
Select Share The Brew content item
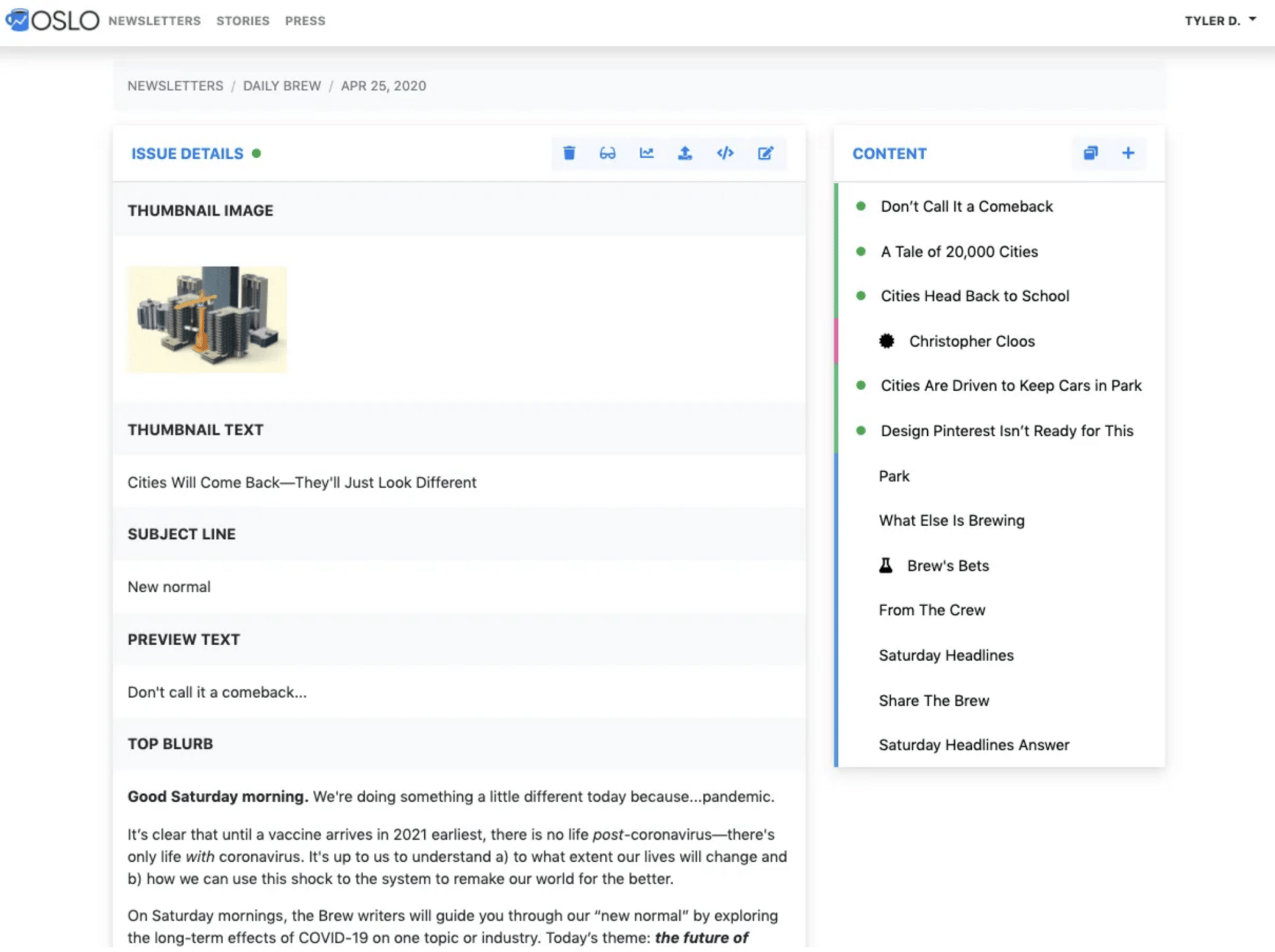click(934, 700)
